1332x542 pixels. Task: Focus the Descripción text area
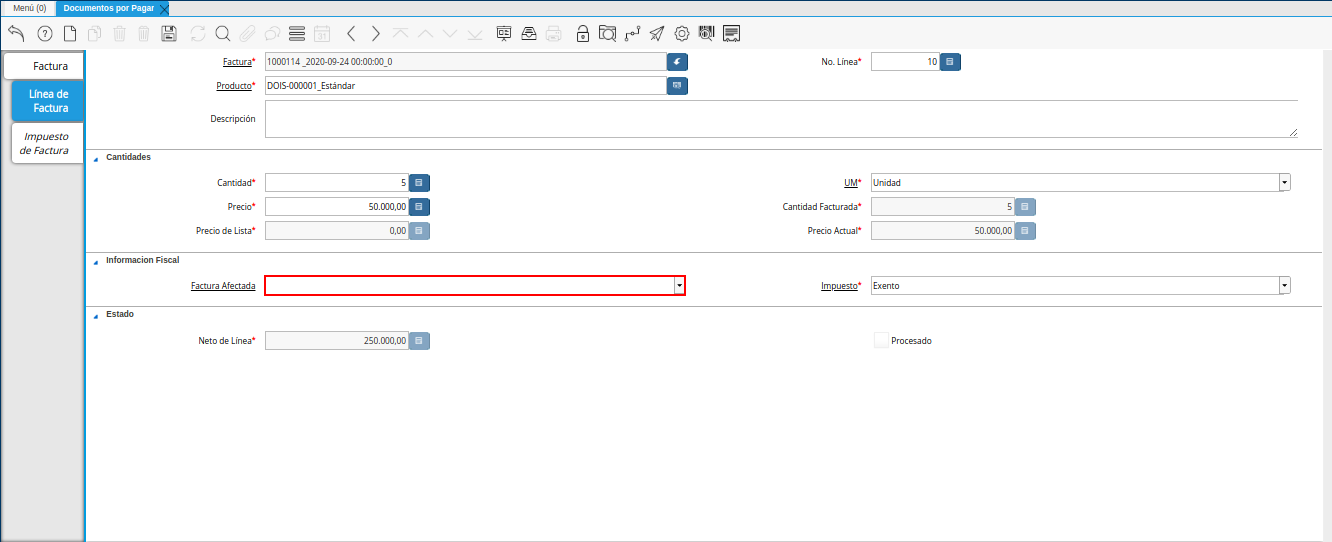(781, 119)
